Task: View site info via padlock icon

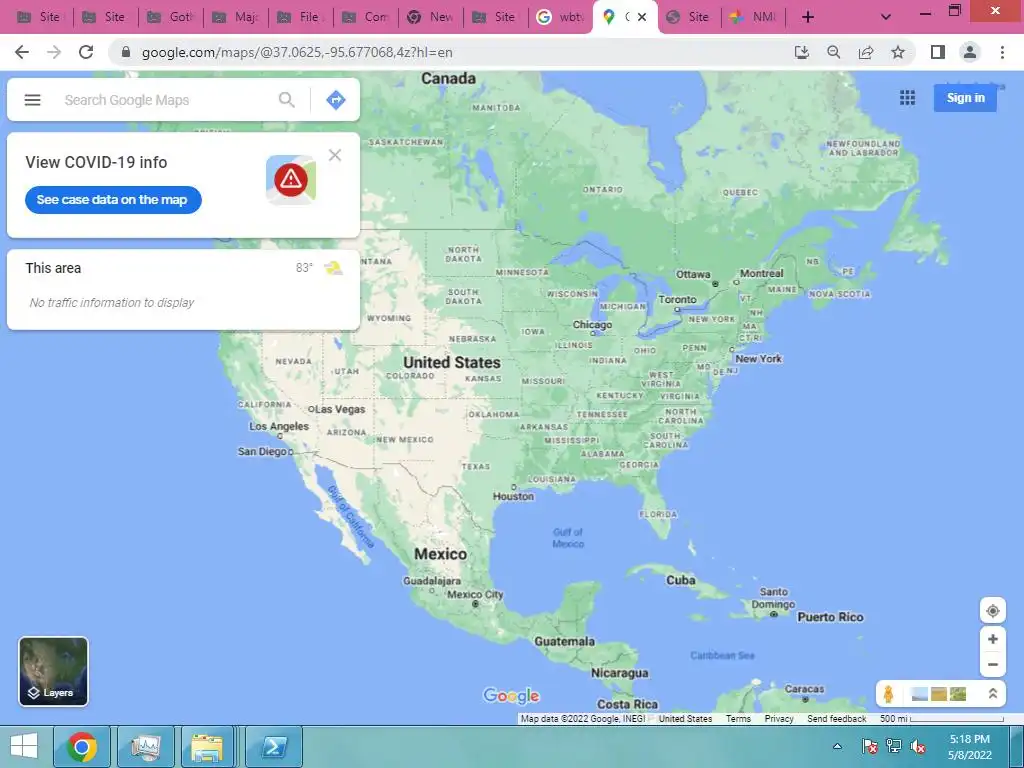Action: tap(126, 52)
